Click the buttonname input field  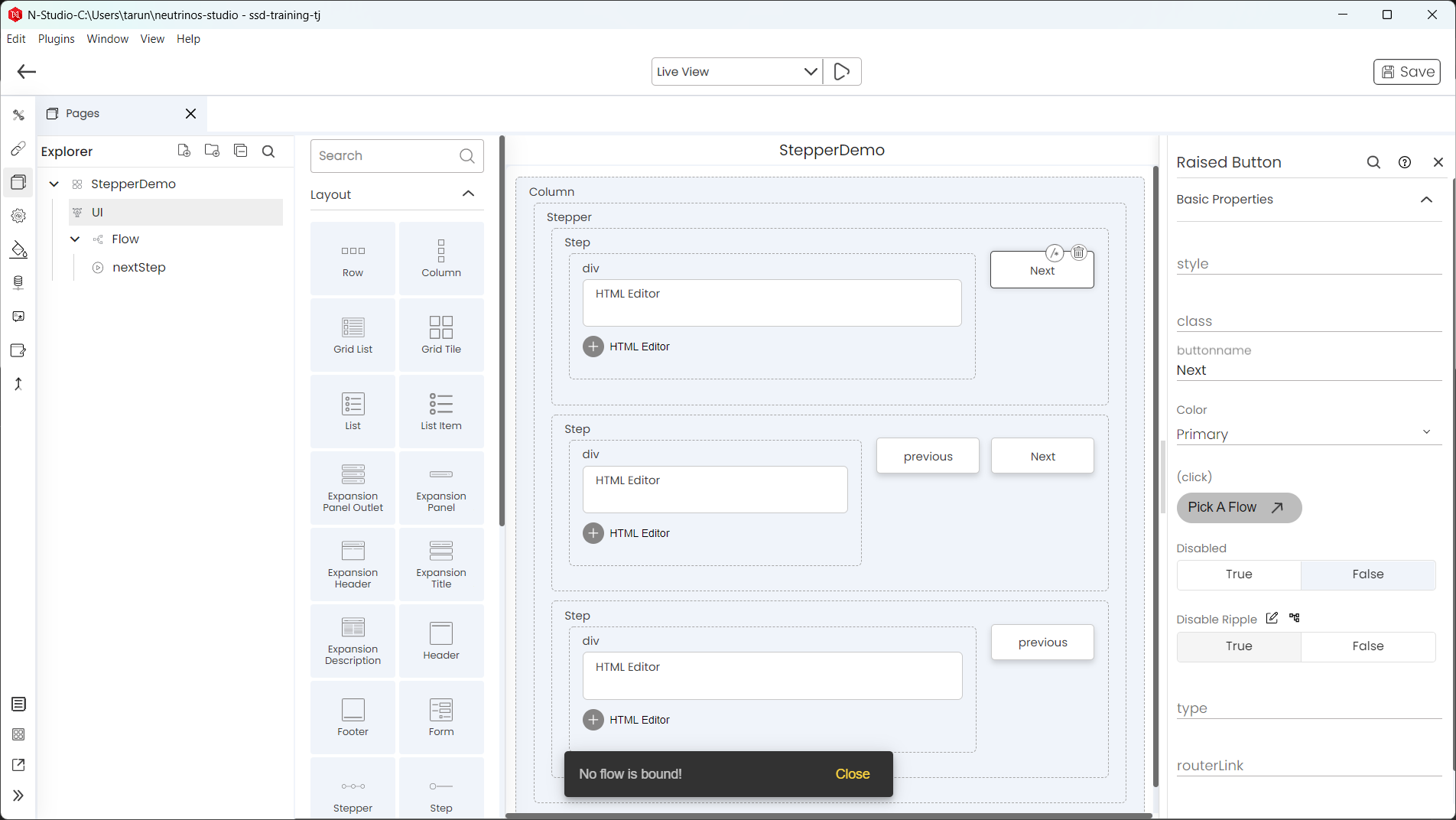click(x=1308, y=370)
